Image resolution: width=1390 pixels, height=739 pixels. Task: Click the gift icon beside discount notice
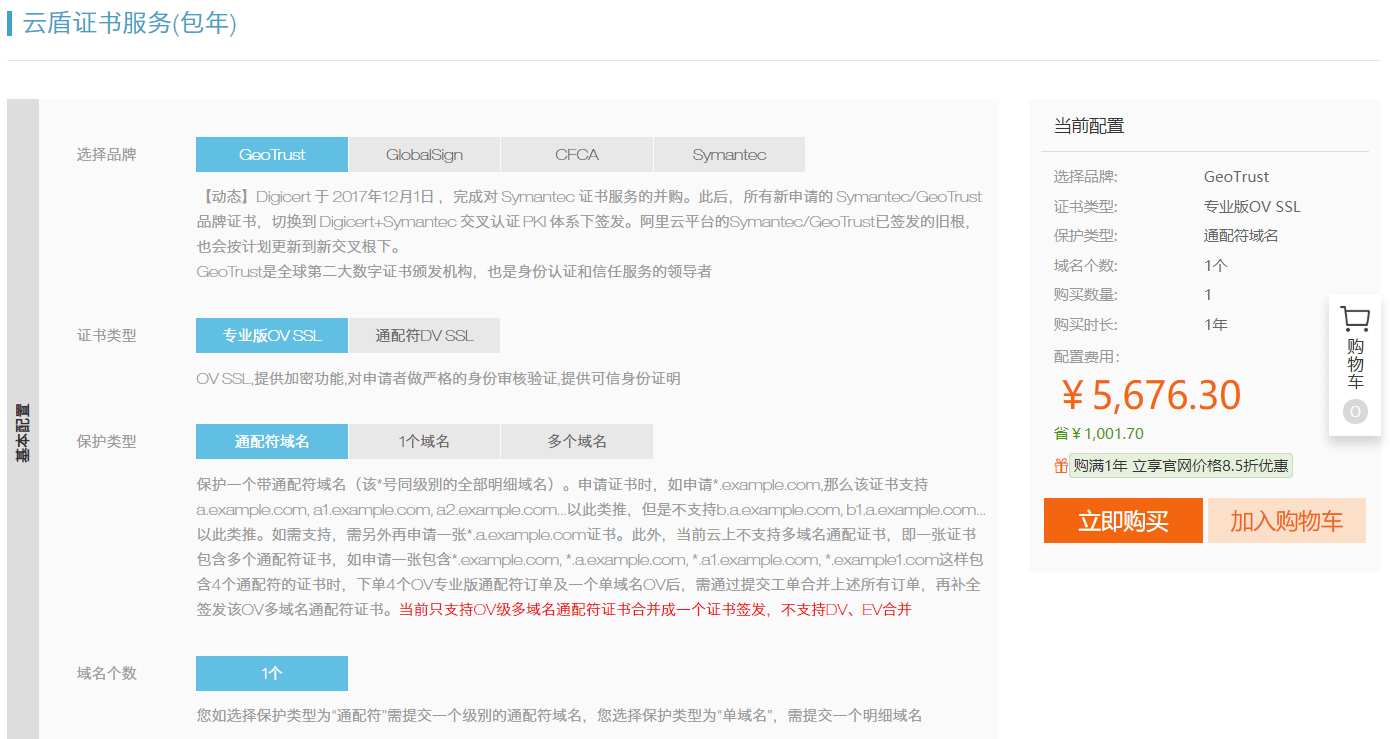click(x=1061, y=466)
